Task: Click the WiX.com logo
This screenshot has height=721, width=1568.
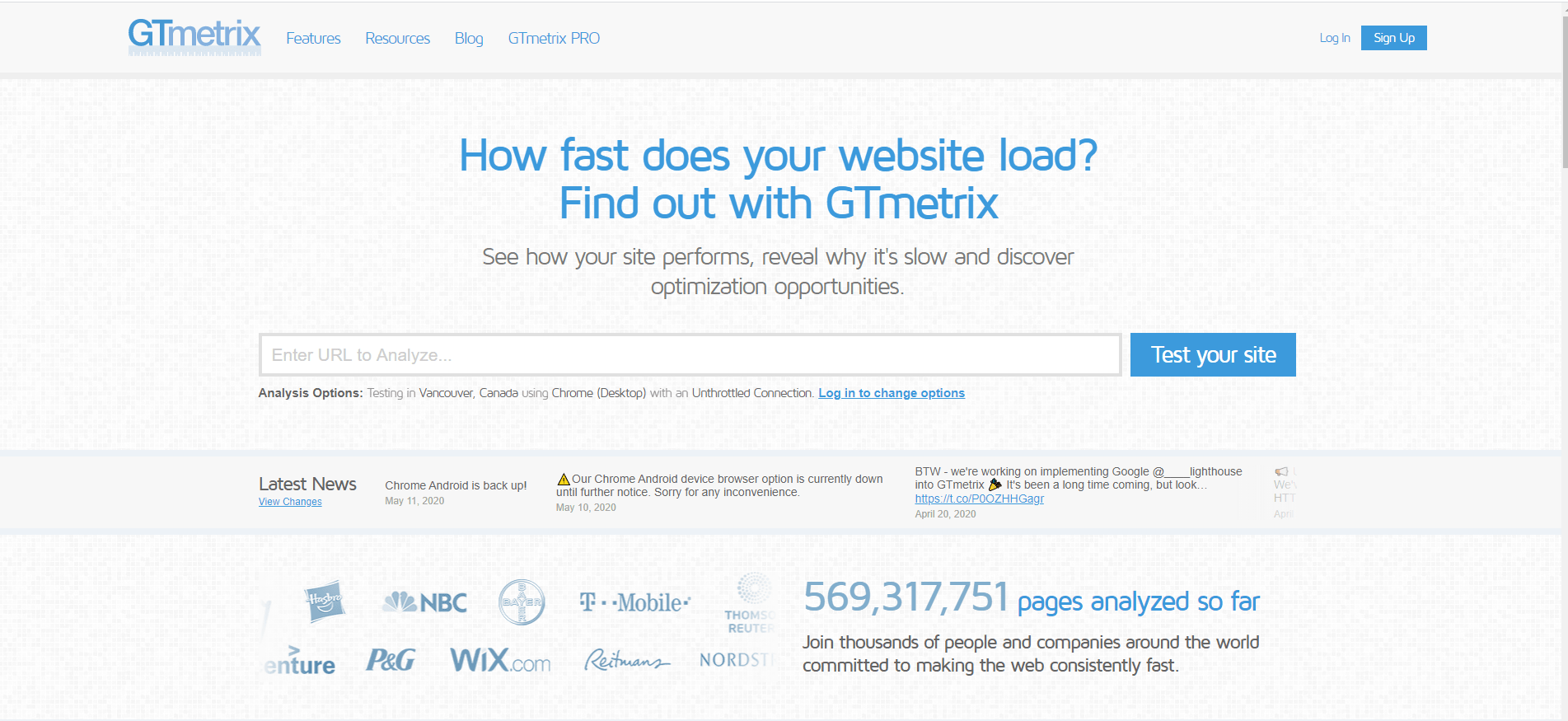Action: coord(500,660)
